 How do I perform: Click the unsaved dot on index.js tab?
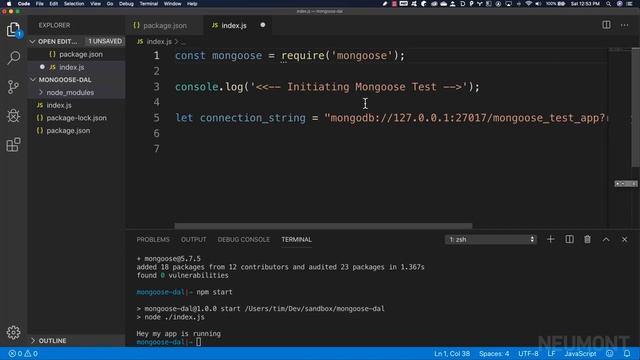click(x=262, y=25)
